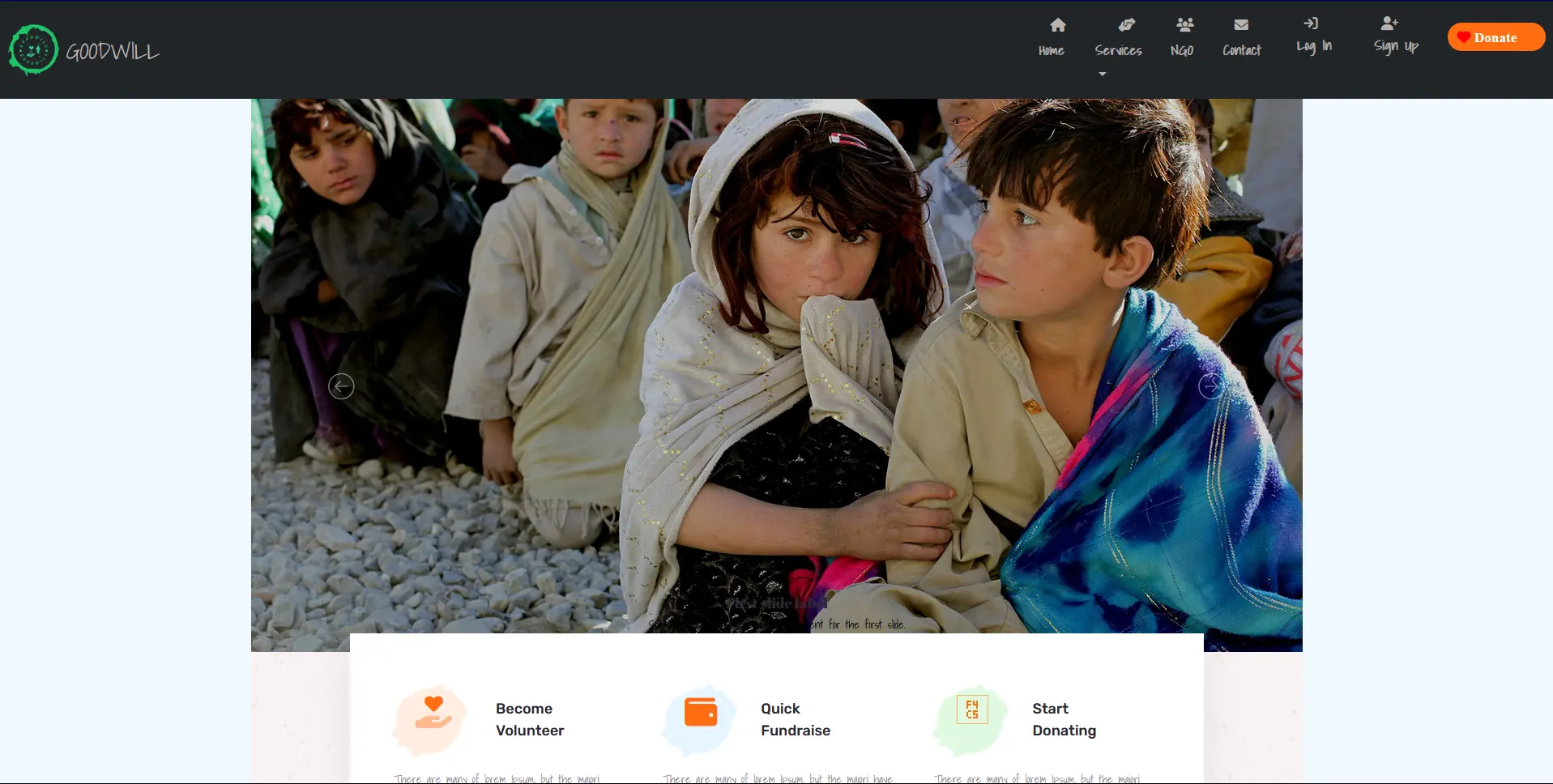
Task: Open the Become Volunteer heading
Action: click(x=529, y=719)
